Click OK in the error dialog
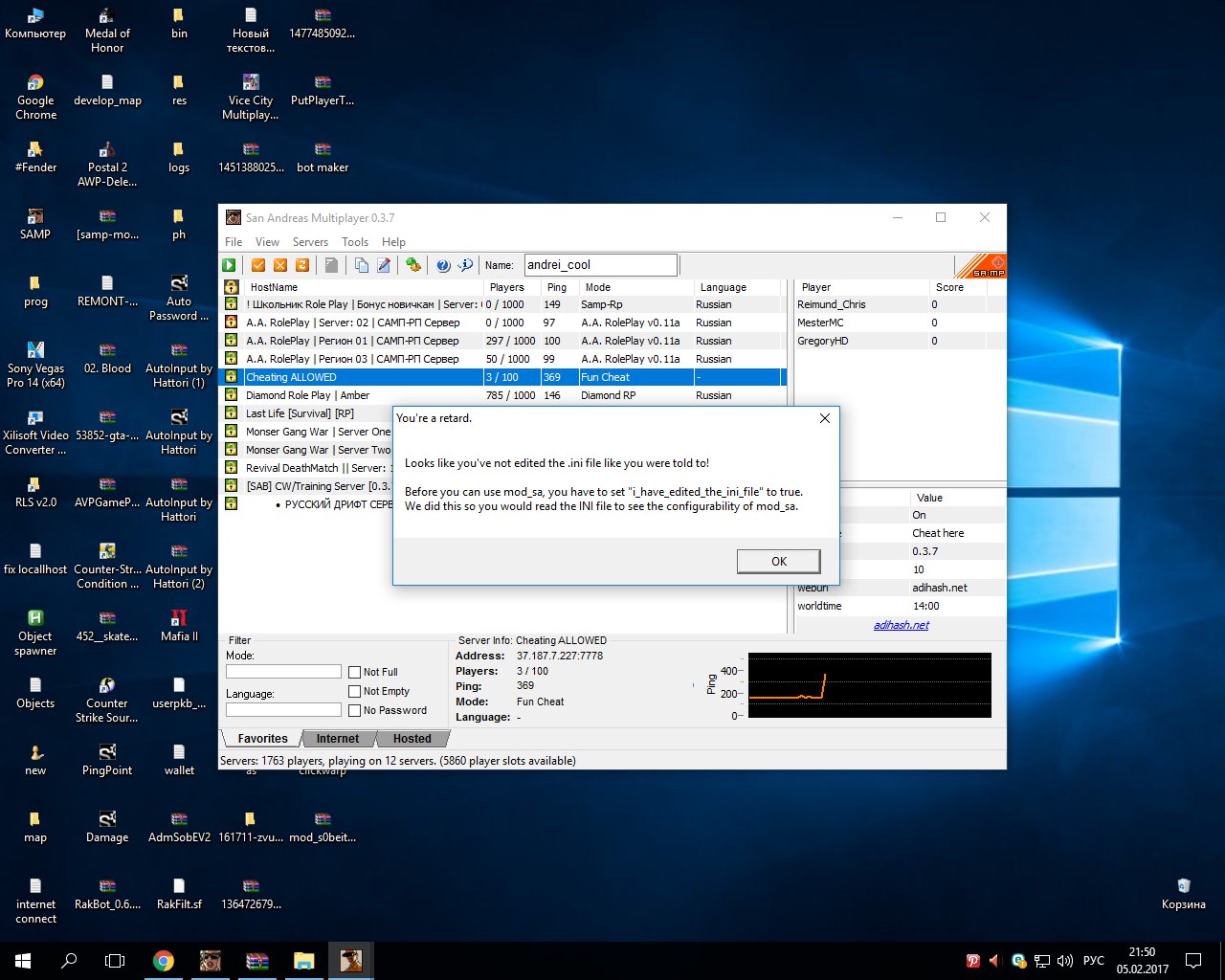This screenshot has height=980, width=1225. tap(779, 562)
